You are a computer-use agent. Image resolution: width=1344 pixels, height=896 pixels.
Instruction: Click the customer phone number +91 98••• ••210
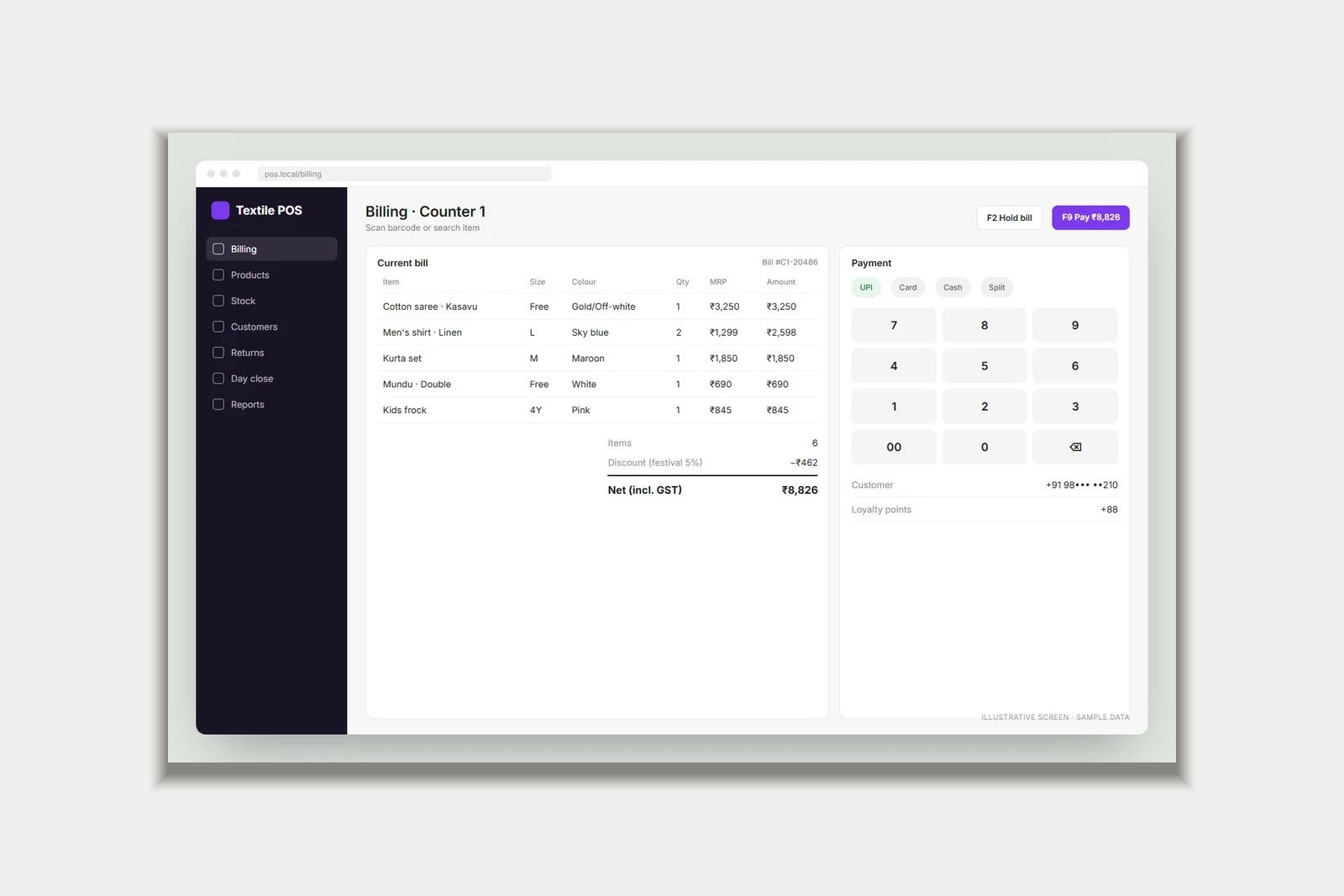pos(1081,485)
